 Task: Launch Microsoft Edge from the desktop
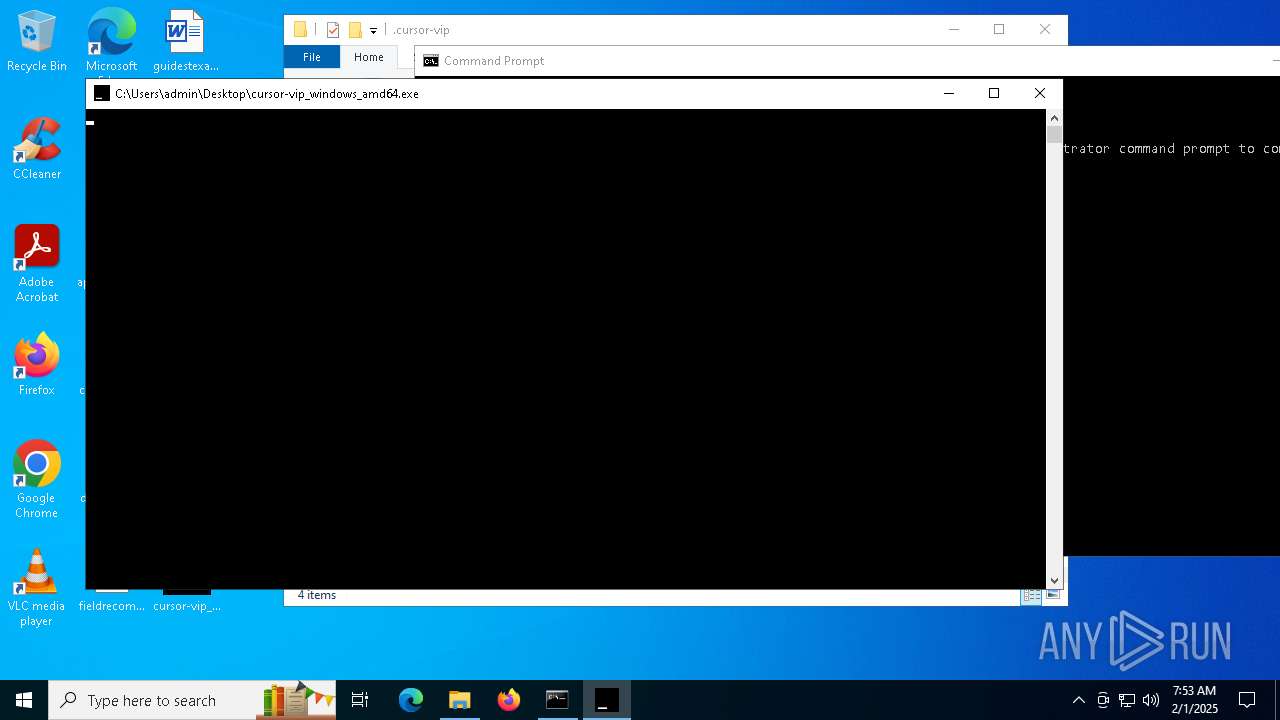tap(111, 42)
